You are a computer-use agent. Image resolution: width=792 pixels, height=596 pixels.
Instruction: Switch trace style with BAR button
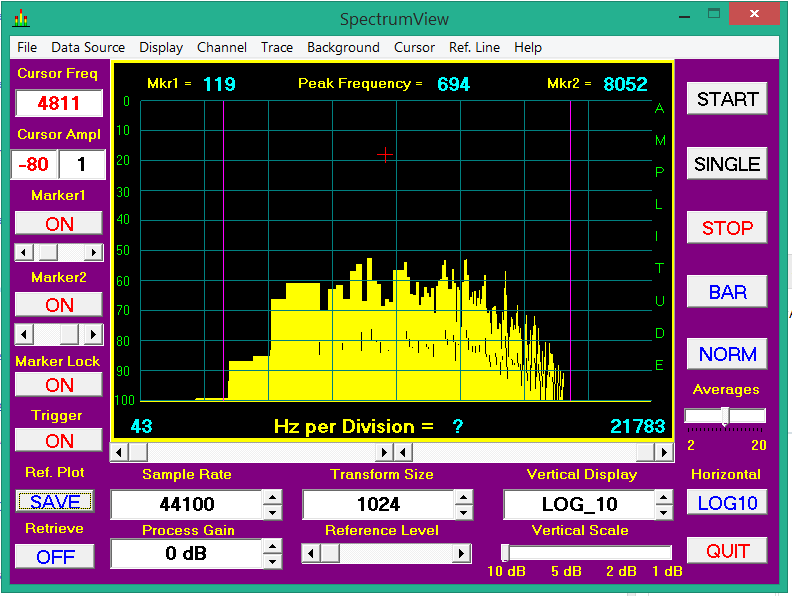727,292
